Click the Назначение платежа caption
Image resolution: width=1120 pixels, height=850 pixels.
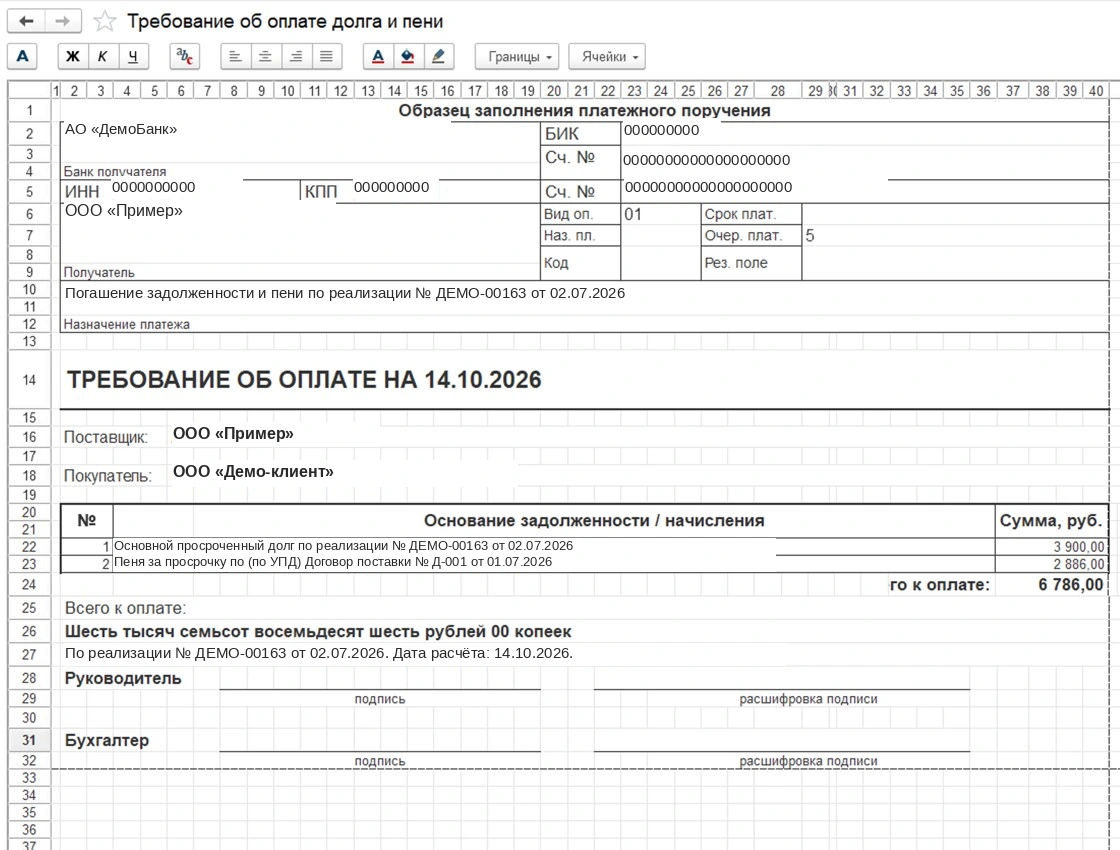pos(126,324)
